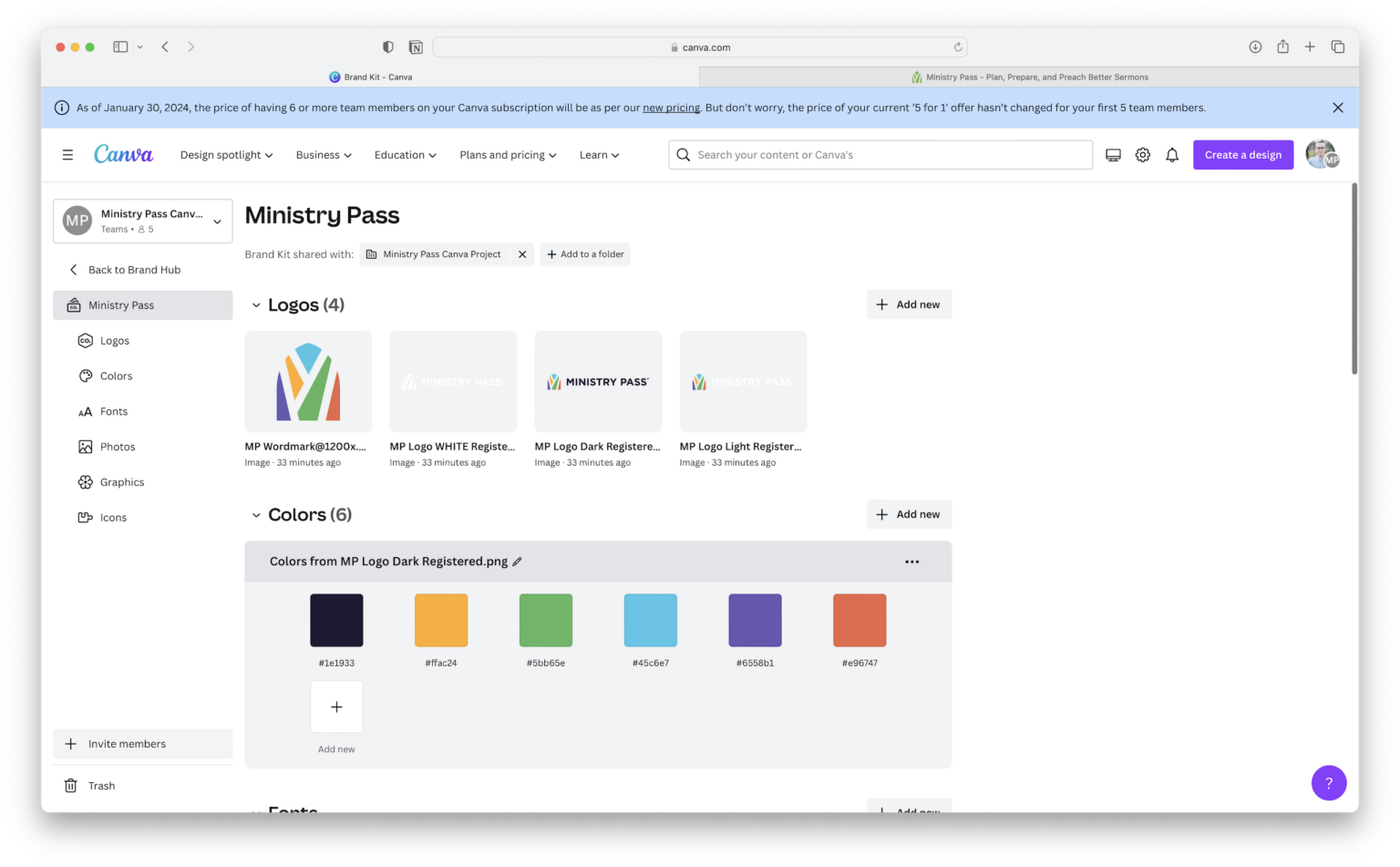Click the Trash item in sidebar
This screenshot has width=1400, height=867.
101,785
